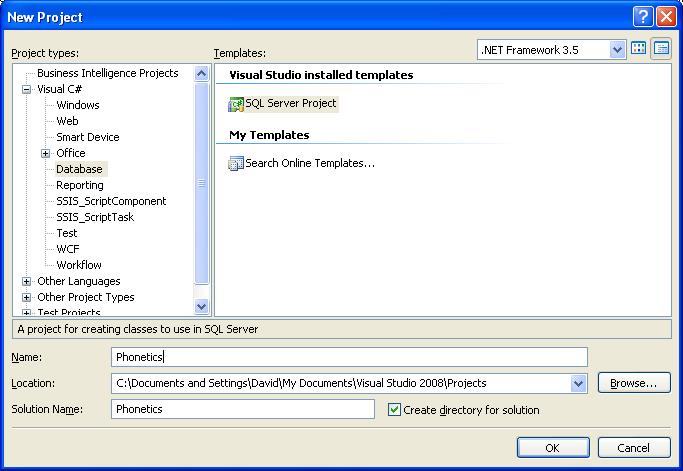Screen dimensions: 683x471
Task: Open the .NET Framework 3.5 dropdown
Action: (x=617, y=50)
